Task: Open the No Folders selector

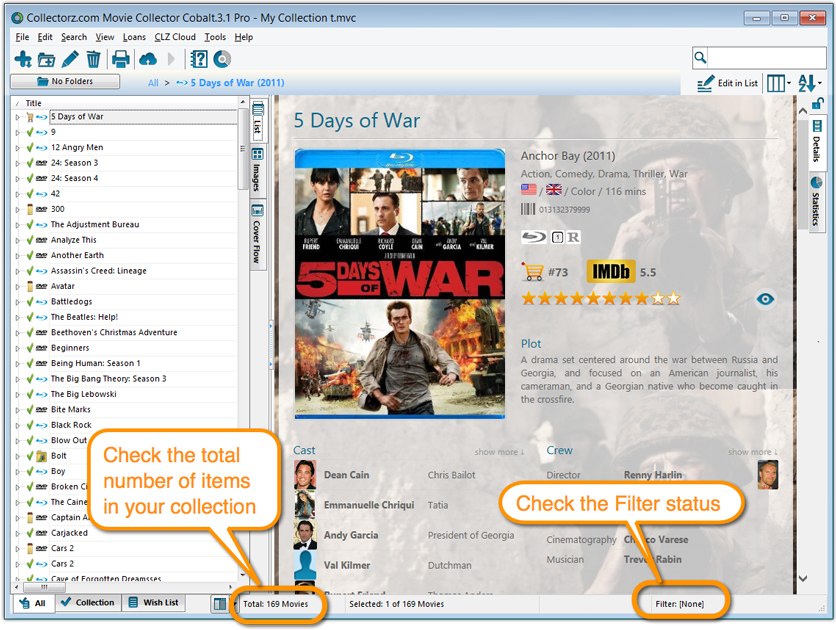Action: [x=65, y=82]
